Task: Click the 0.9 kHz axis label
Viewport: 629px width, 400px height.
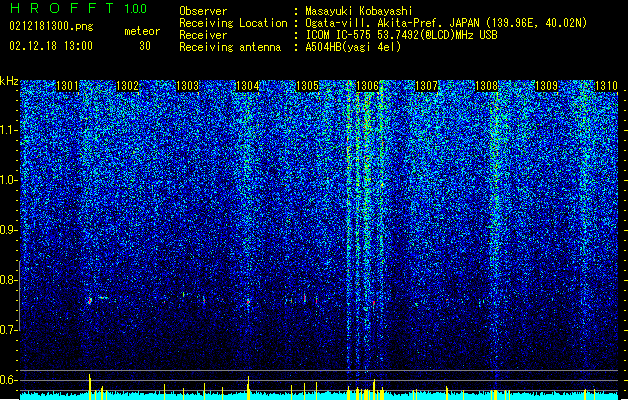Action: tap(9, 230)
